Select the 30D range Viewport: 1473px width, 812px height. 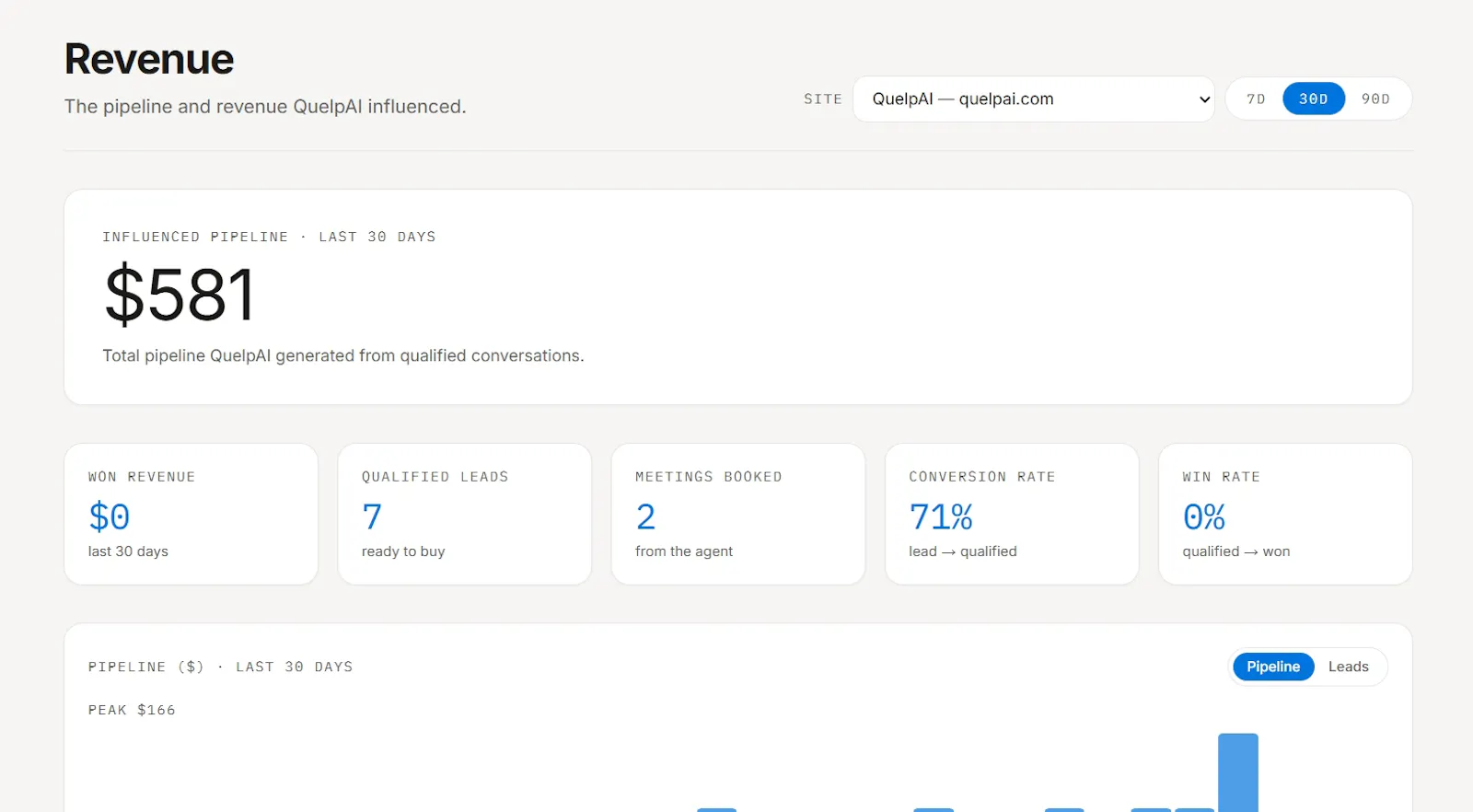[1314, 99]
